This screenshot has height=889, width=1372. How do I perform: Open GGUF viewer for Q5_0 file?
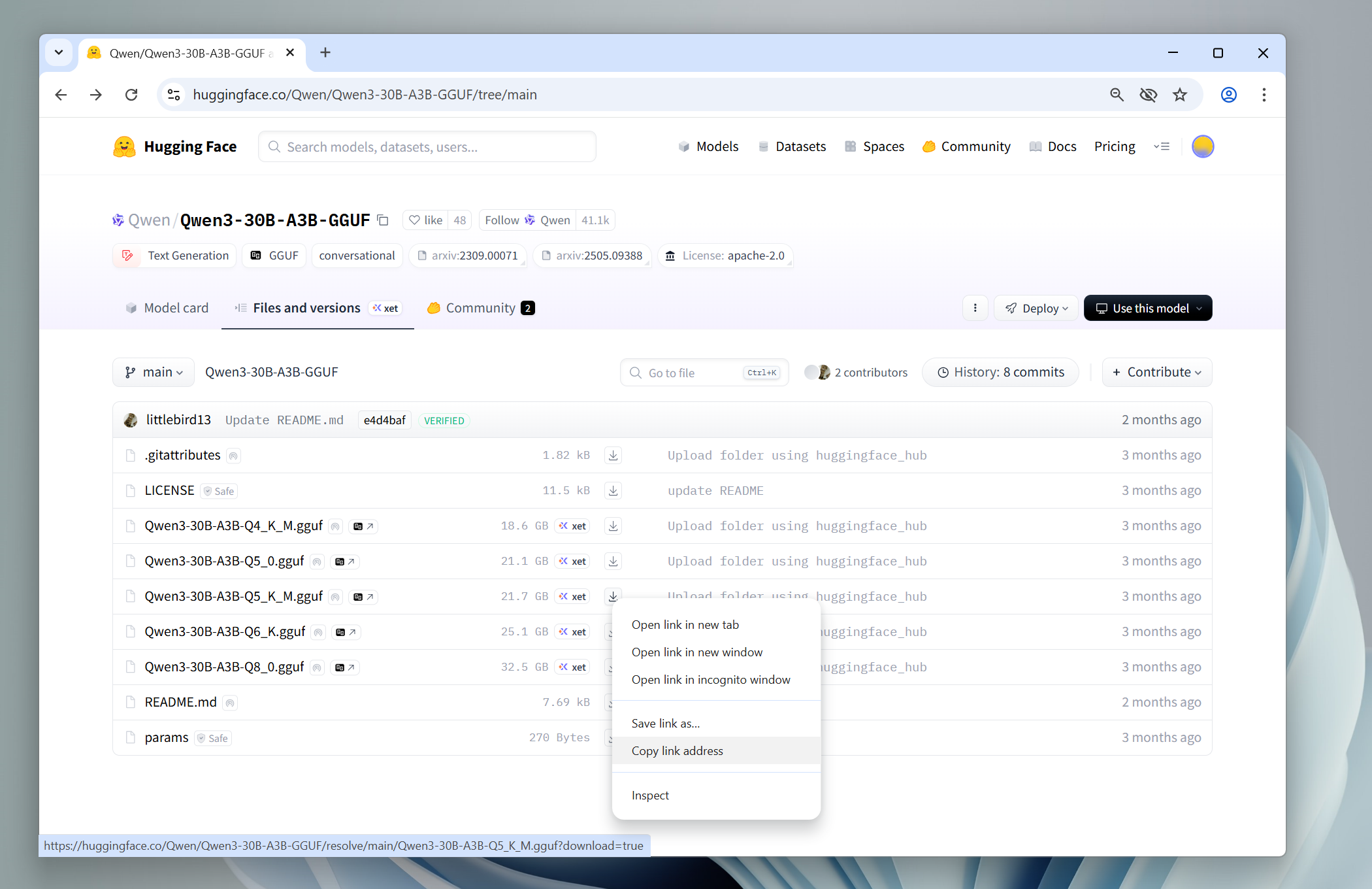pyautogui.click(x=344, y=562)
